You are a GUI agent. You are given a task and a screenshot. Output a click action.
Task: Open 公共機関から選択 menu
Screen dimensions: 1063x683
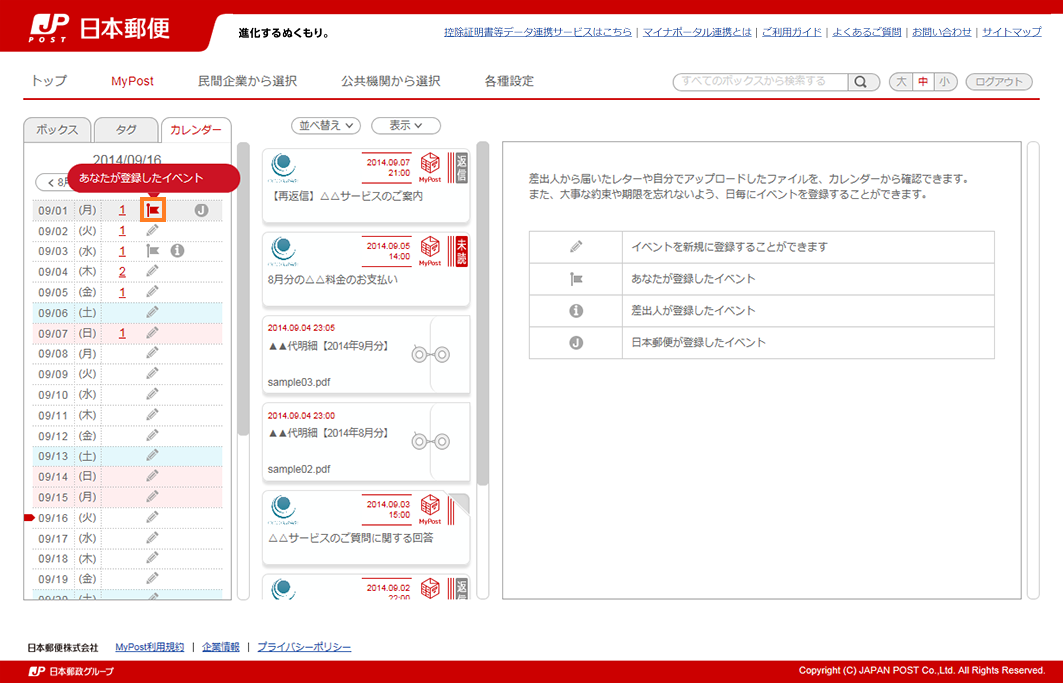point(390,81)
